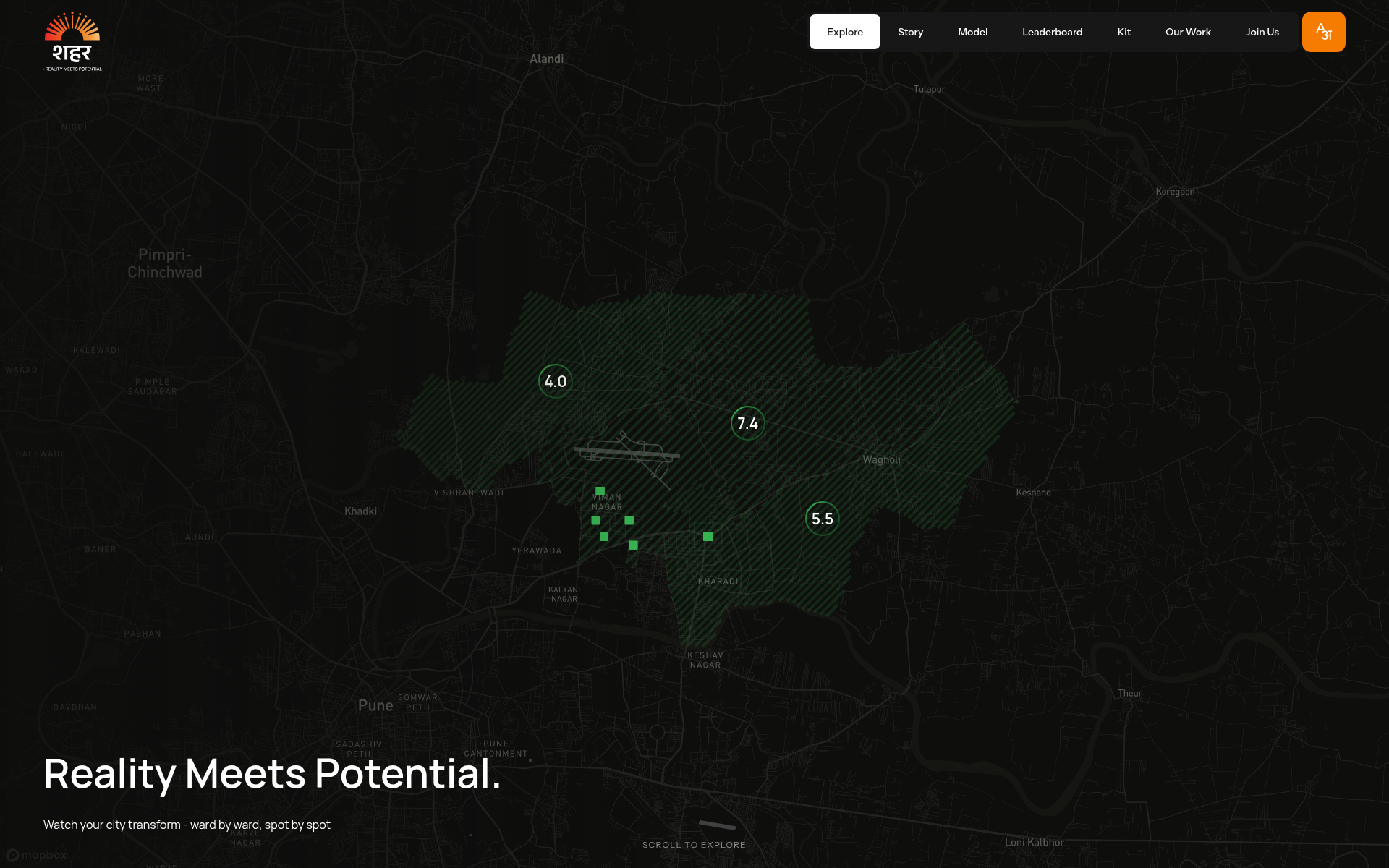Click the Pimpri-Chinchwad map label
Screen dimensions: 1389x868
(x=165, y=263)
